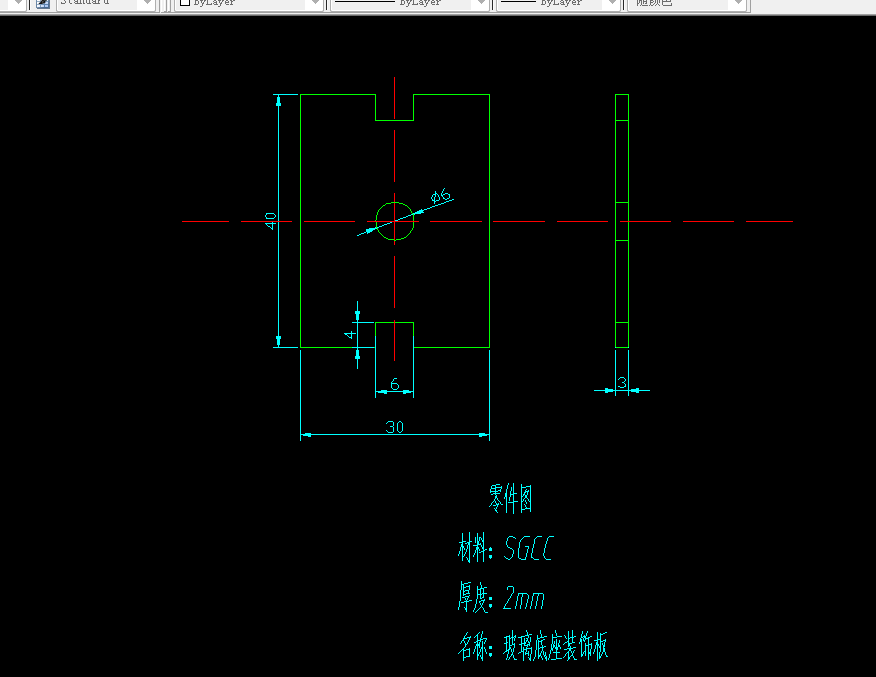The image size is (876, 677).
Task: Select the side view thickness dimension 3
Action: 622,383
